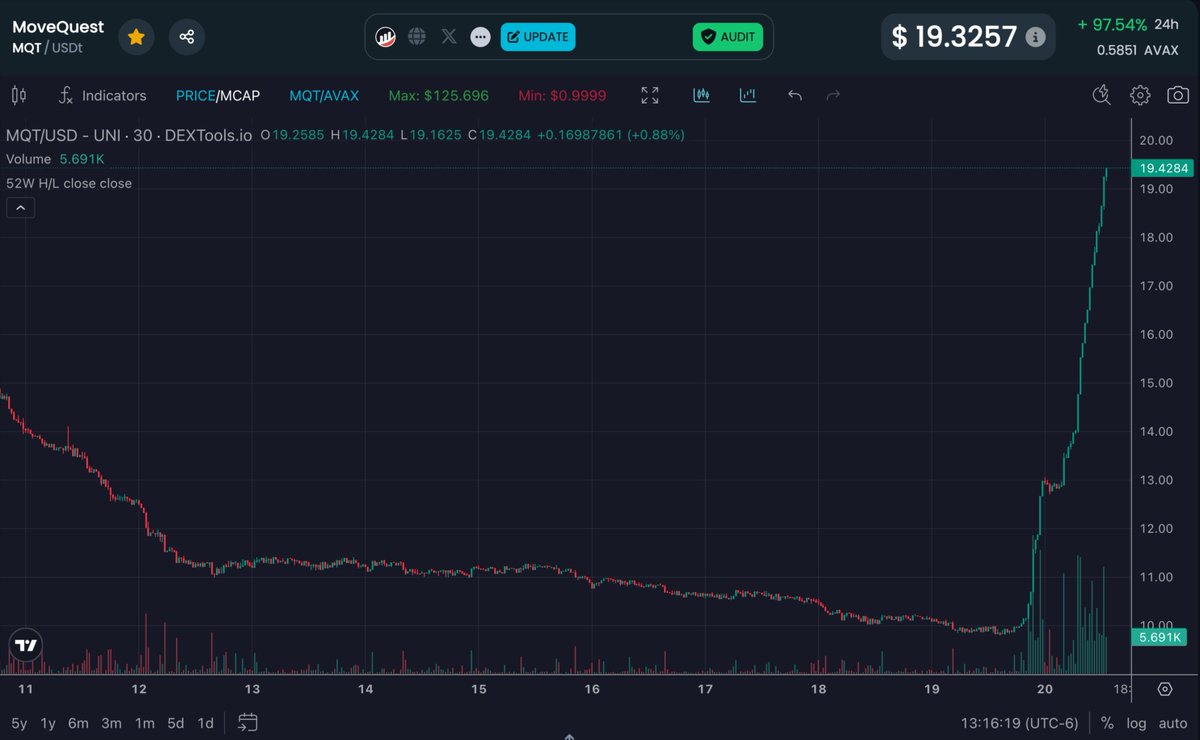The image size is (1200, 740).
Task: Select the 1d time range
Action: coord(205,723)
